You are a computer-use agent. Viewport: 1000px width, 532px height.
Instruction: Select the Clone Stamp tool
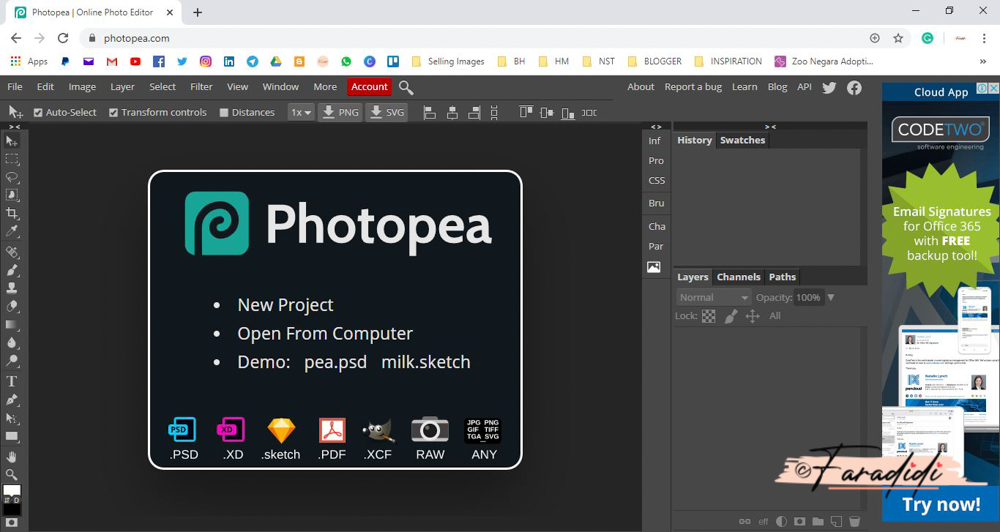tap(11, 288)
